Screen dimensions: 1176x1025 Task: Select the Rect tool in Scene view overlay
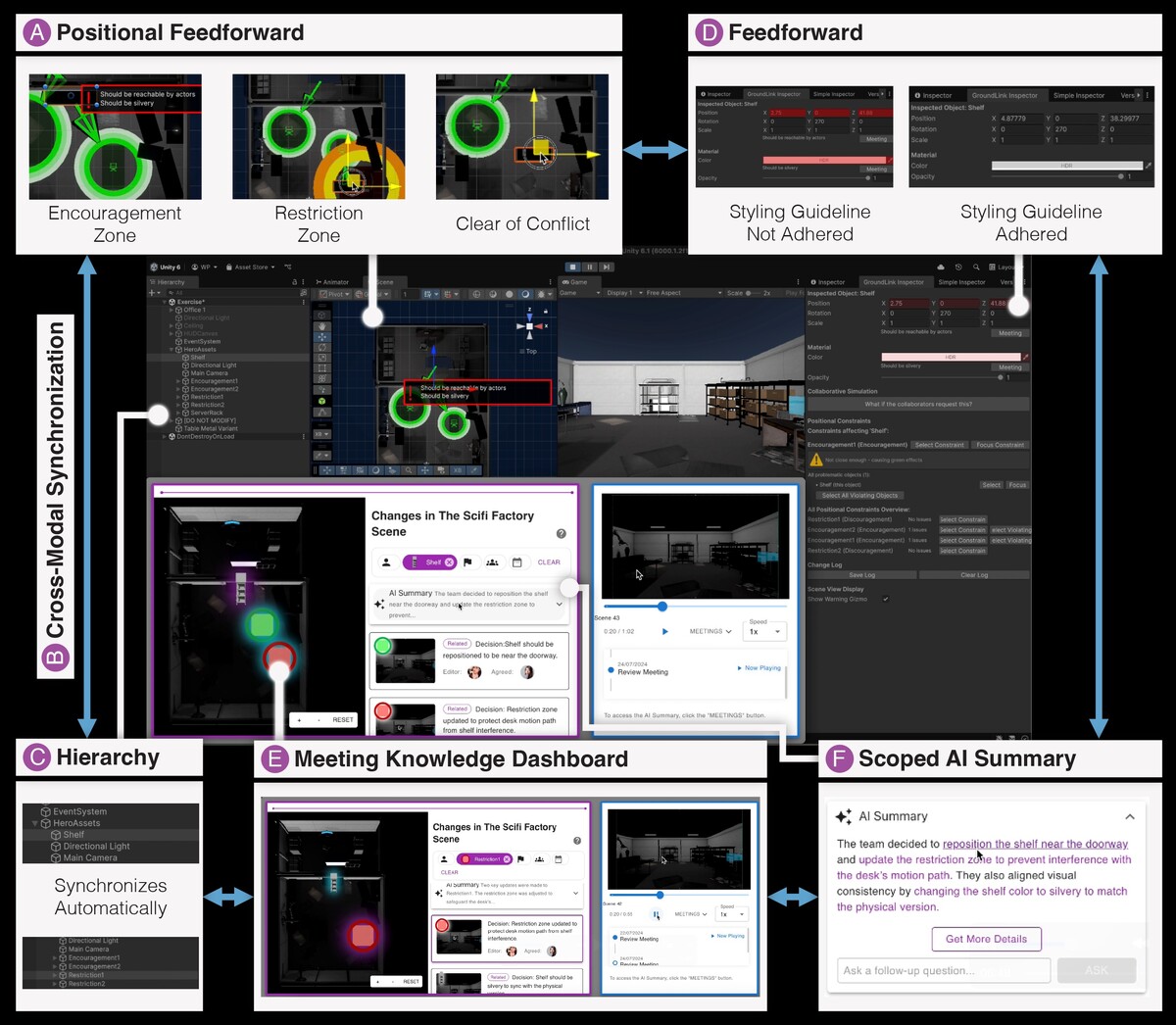click(x=322, y=368)
